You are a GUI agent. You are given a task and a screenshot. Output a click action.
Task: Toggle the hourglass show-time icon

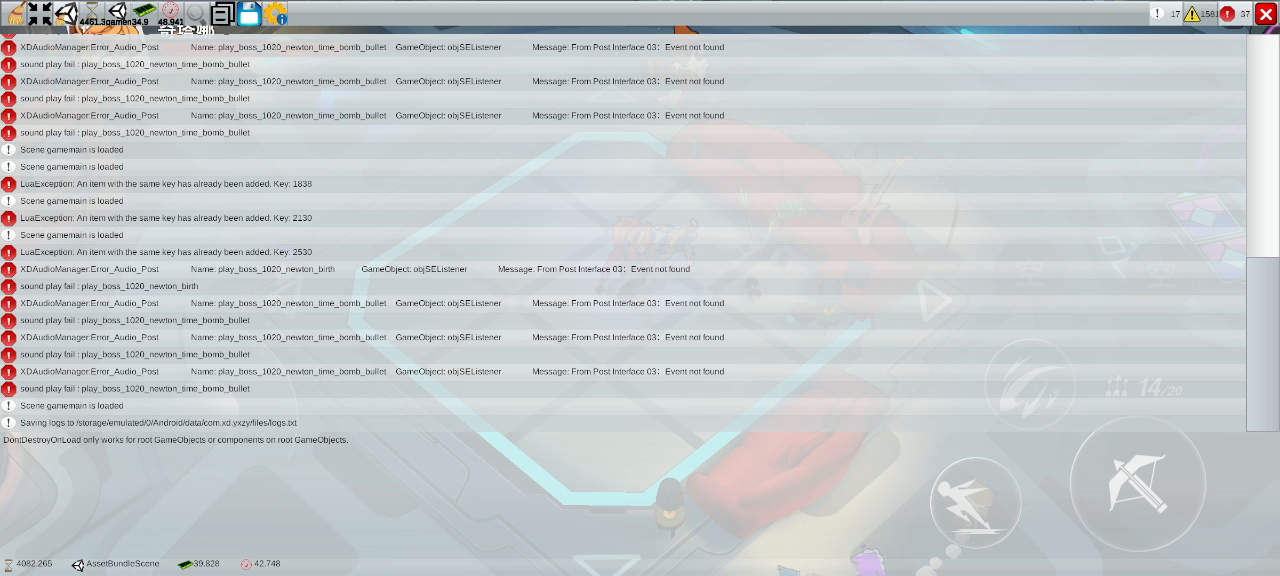click(92, 13)
